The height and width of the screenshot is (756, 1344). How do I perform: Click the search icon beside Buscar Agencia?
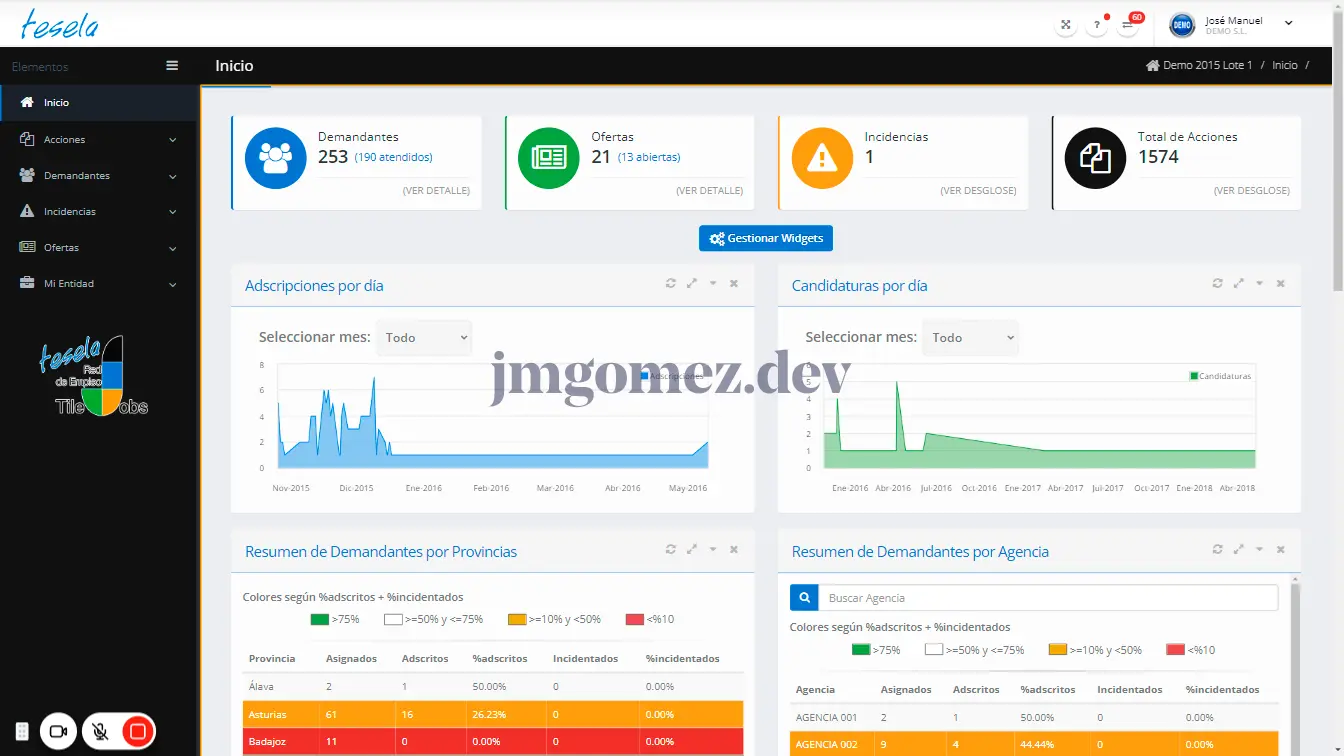point(804,598)
